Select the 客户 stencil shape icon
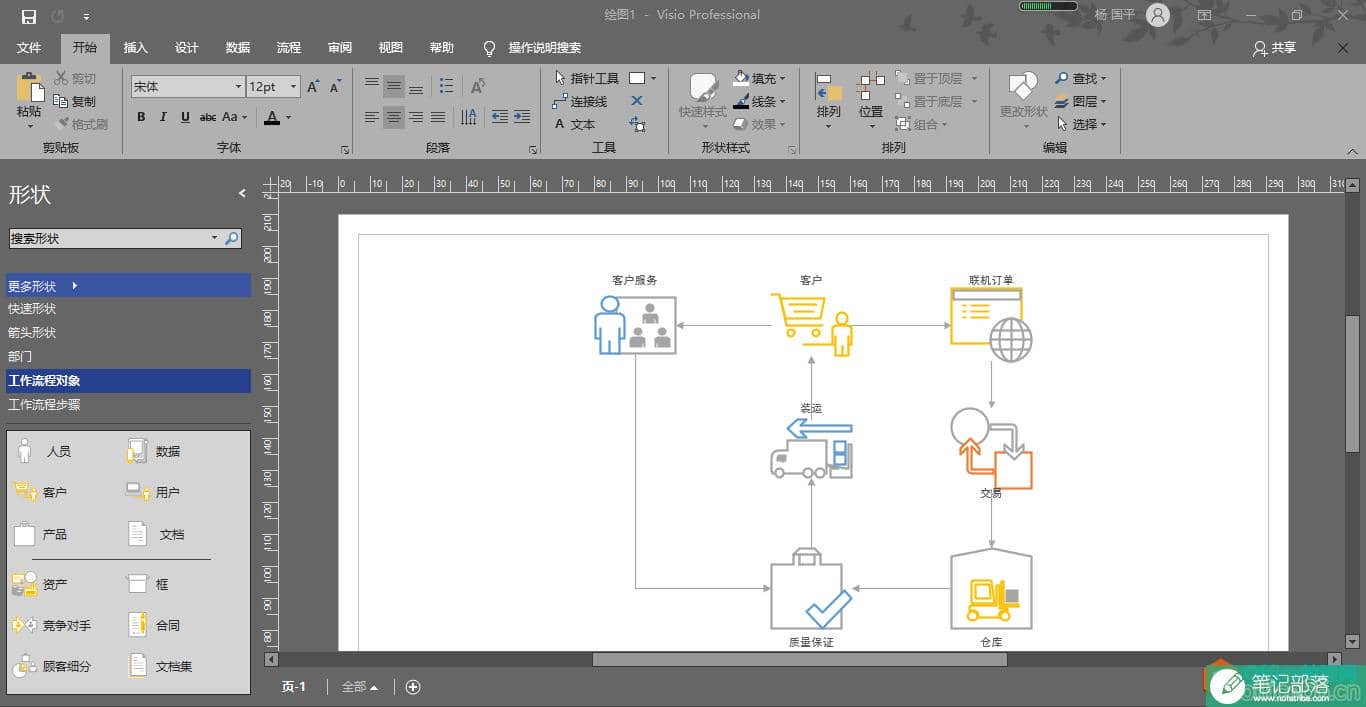The width and height of the screenshot is (1366, 707). [24, 492]
